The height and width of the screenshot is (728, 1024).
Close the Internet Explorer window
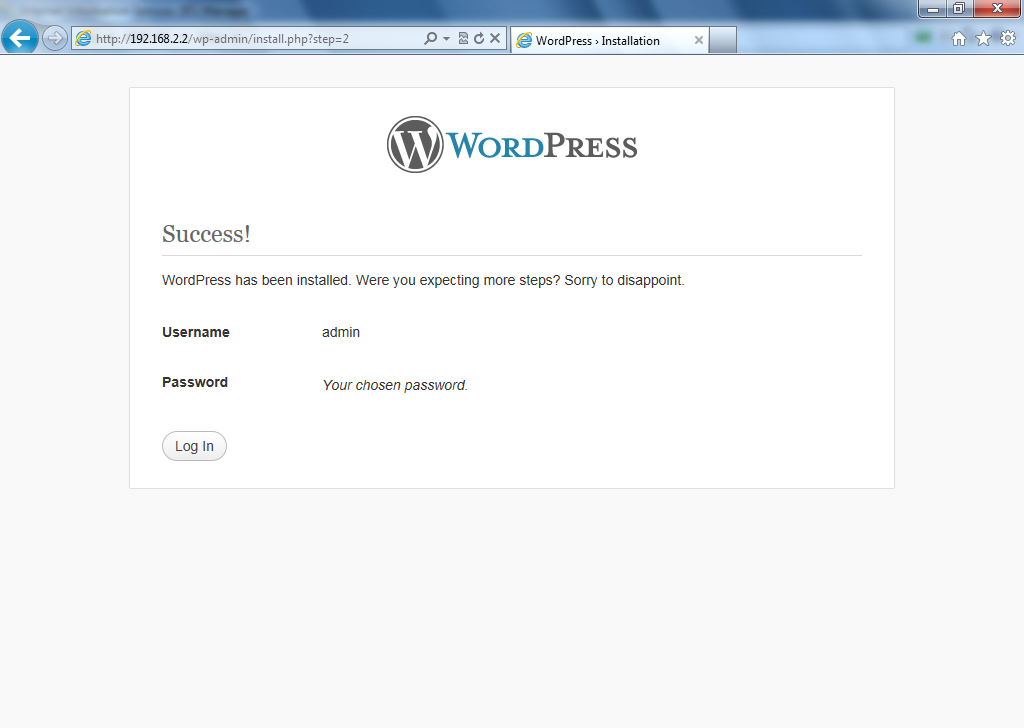pyautogui.click(x=997, y=8)
